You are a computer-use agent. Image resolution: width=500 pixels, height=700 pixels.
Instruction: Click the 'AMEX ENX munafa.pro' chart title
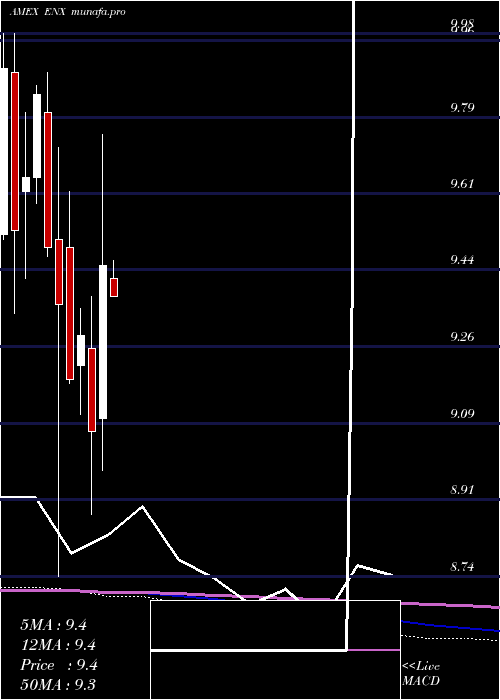tap(67, 12)
